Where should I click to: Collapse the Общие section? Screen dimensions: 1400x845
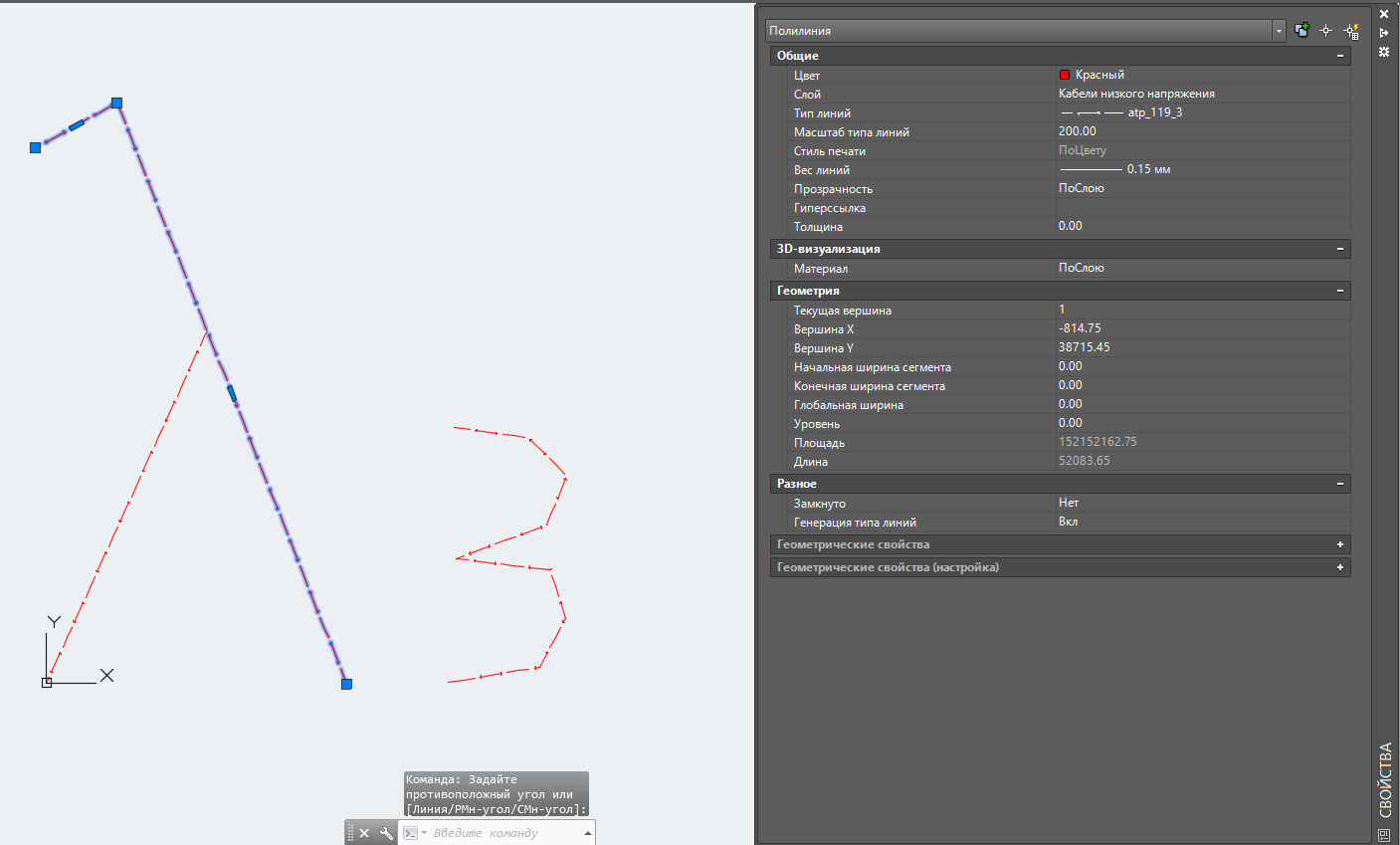pos(1340,56)
